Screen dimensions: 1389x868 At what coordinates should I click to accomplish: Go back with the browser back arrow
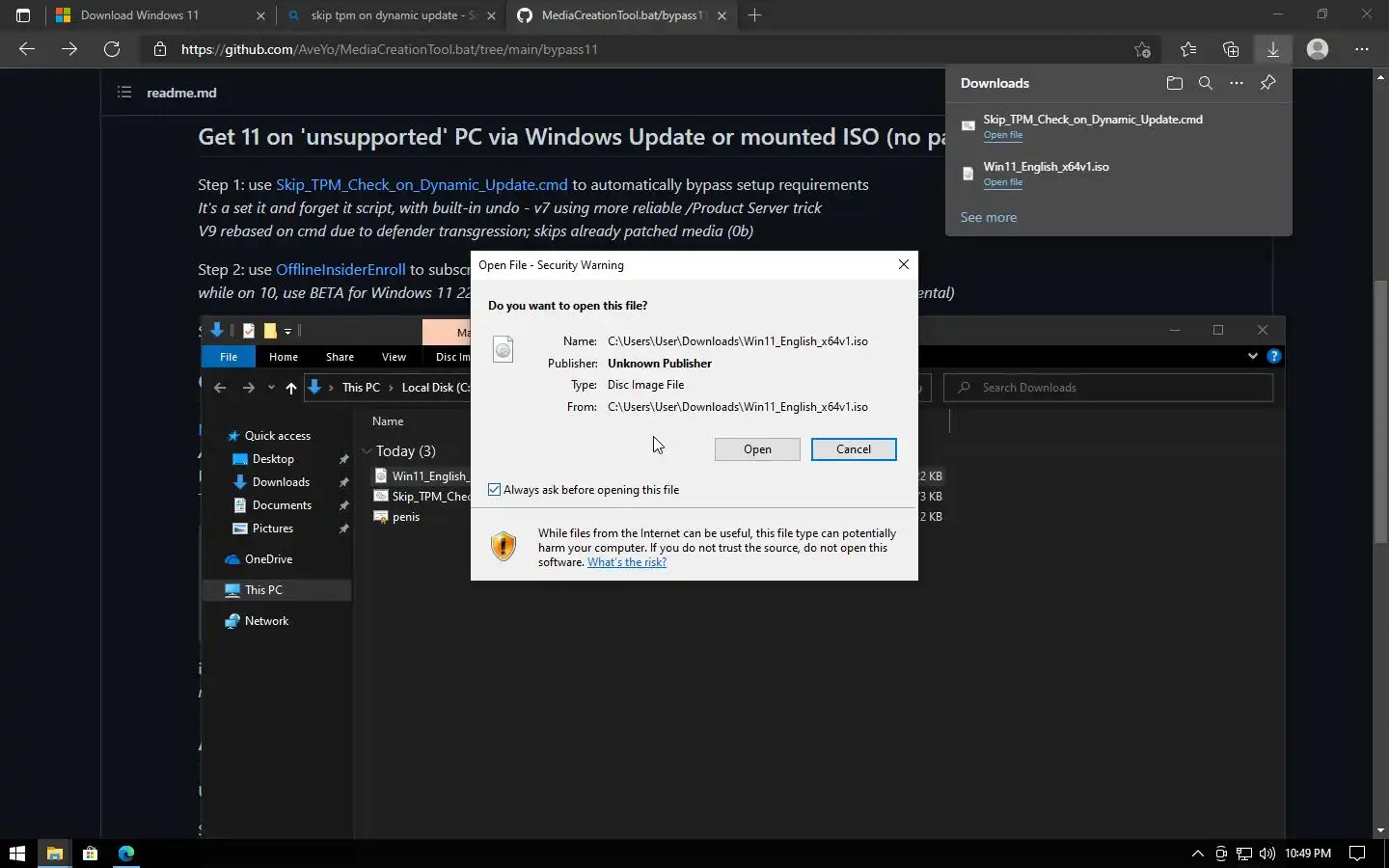coord(27,49)
